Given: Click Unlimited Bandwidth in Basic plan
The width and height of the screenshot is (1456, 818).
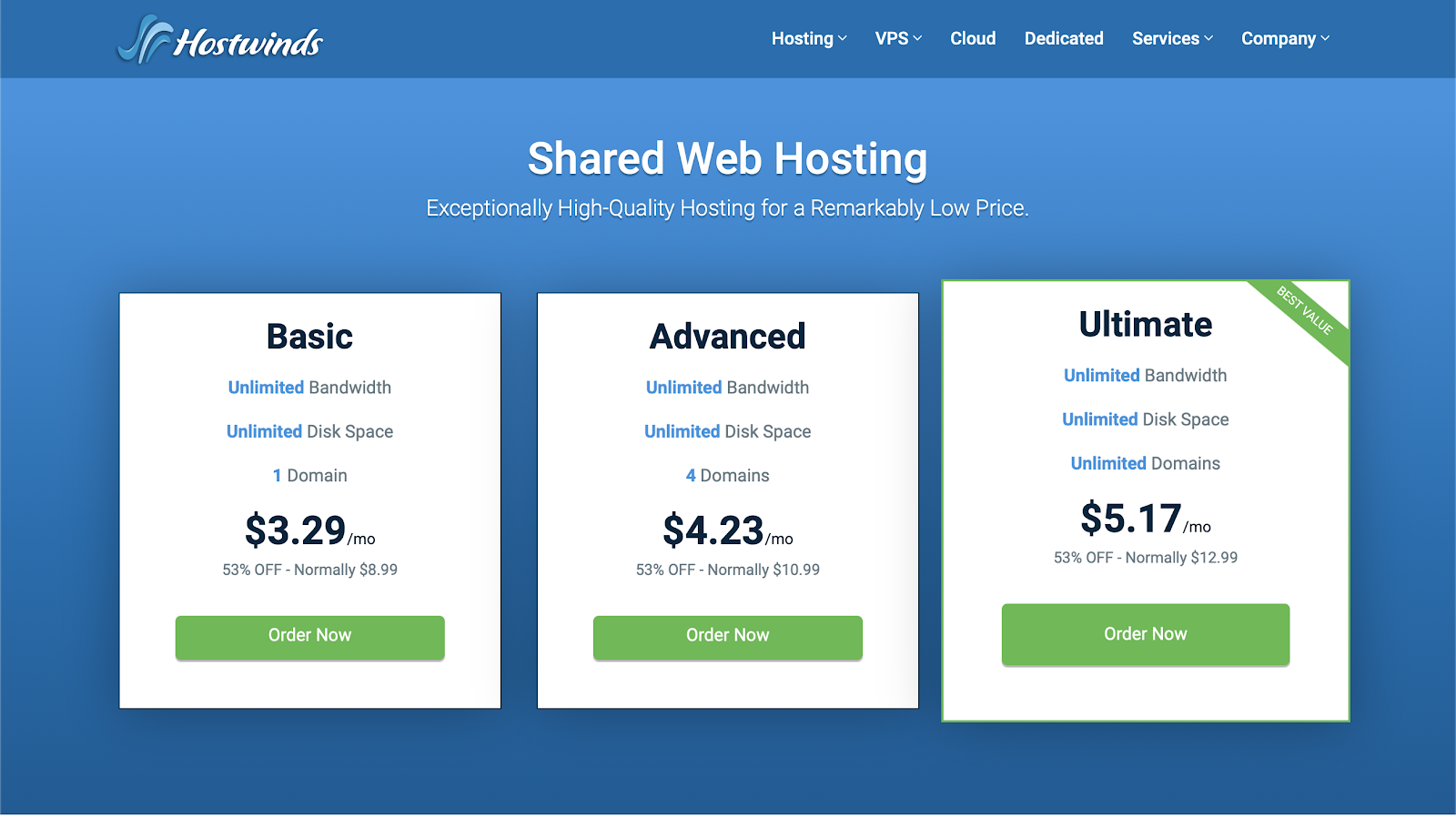Looking at the screenshot, I should [x=309, y=388].
